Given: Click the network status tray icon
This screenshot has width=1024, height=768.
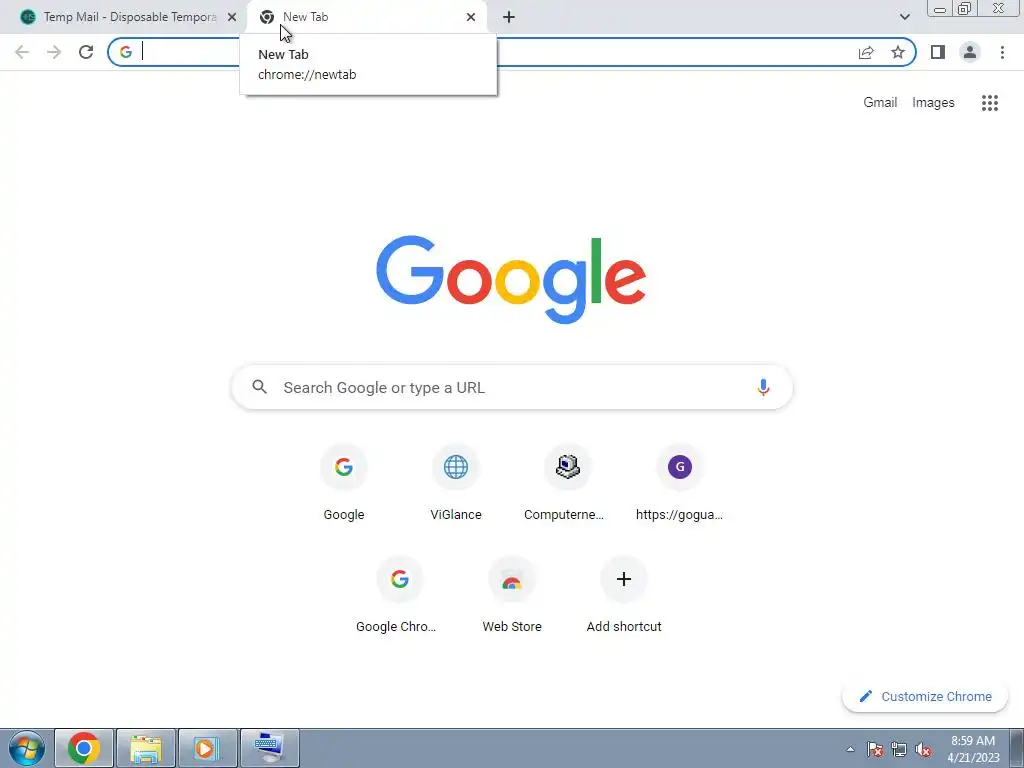Looking at the screenshot, I should coord(899,749).
